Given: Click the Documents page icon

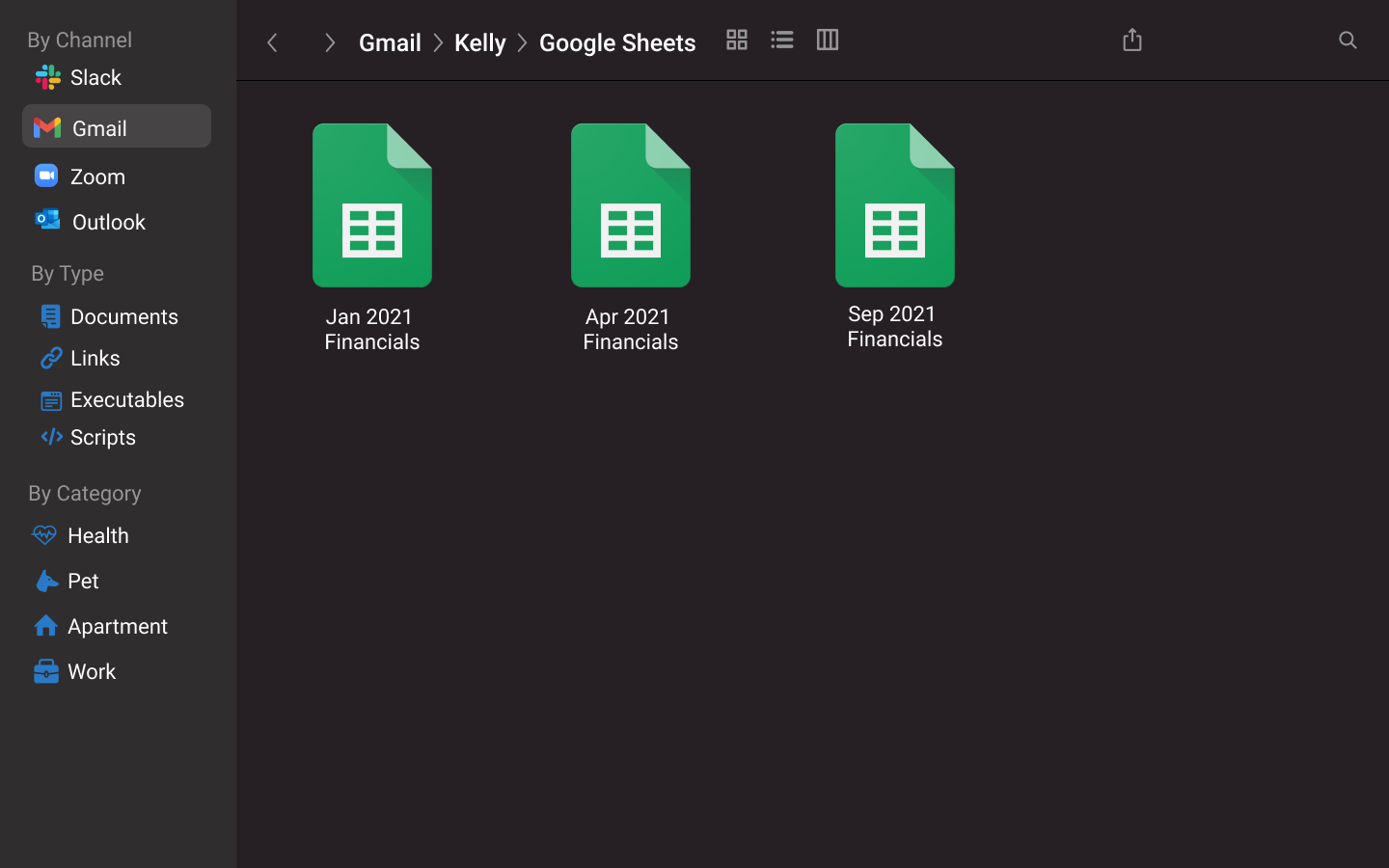Looking at the screenshot, I should [51, 316].
